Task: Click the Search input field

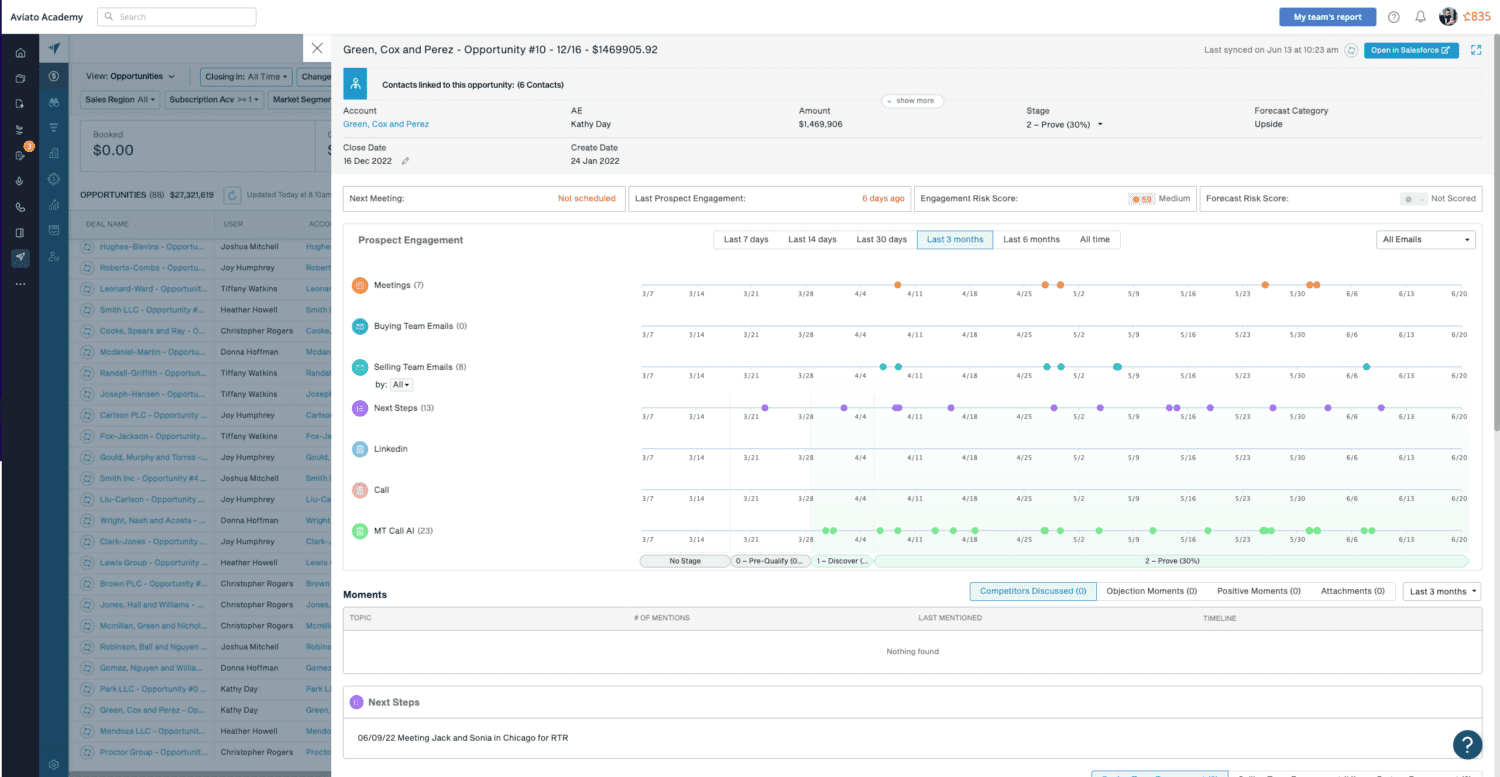Action: coord(177,17)
